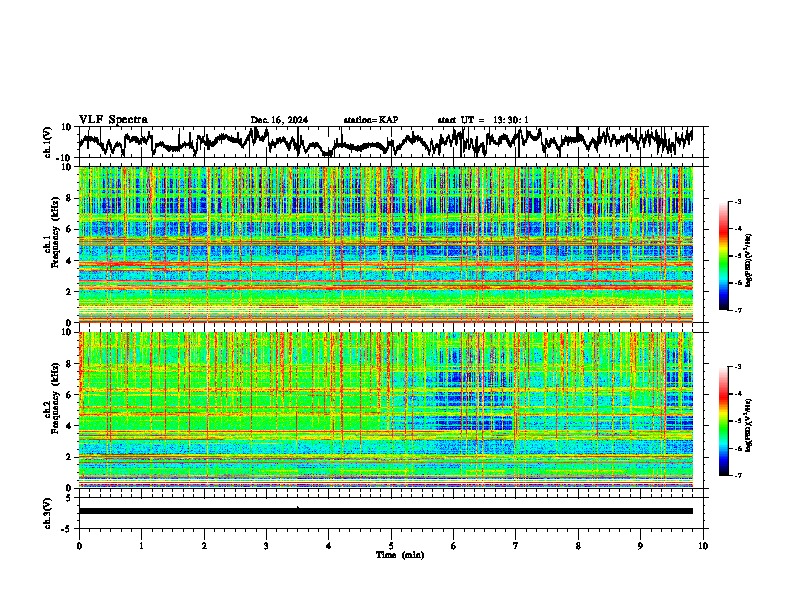Click time axis tick label 1

(x=141, y=546)
